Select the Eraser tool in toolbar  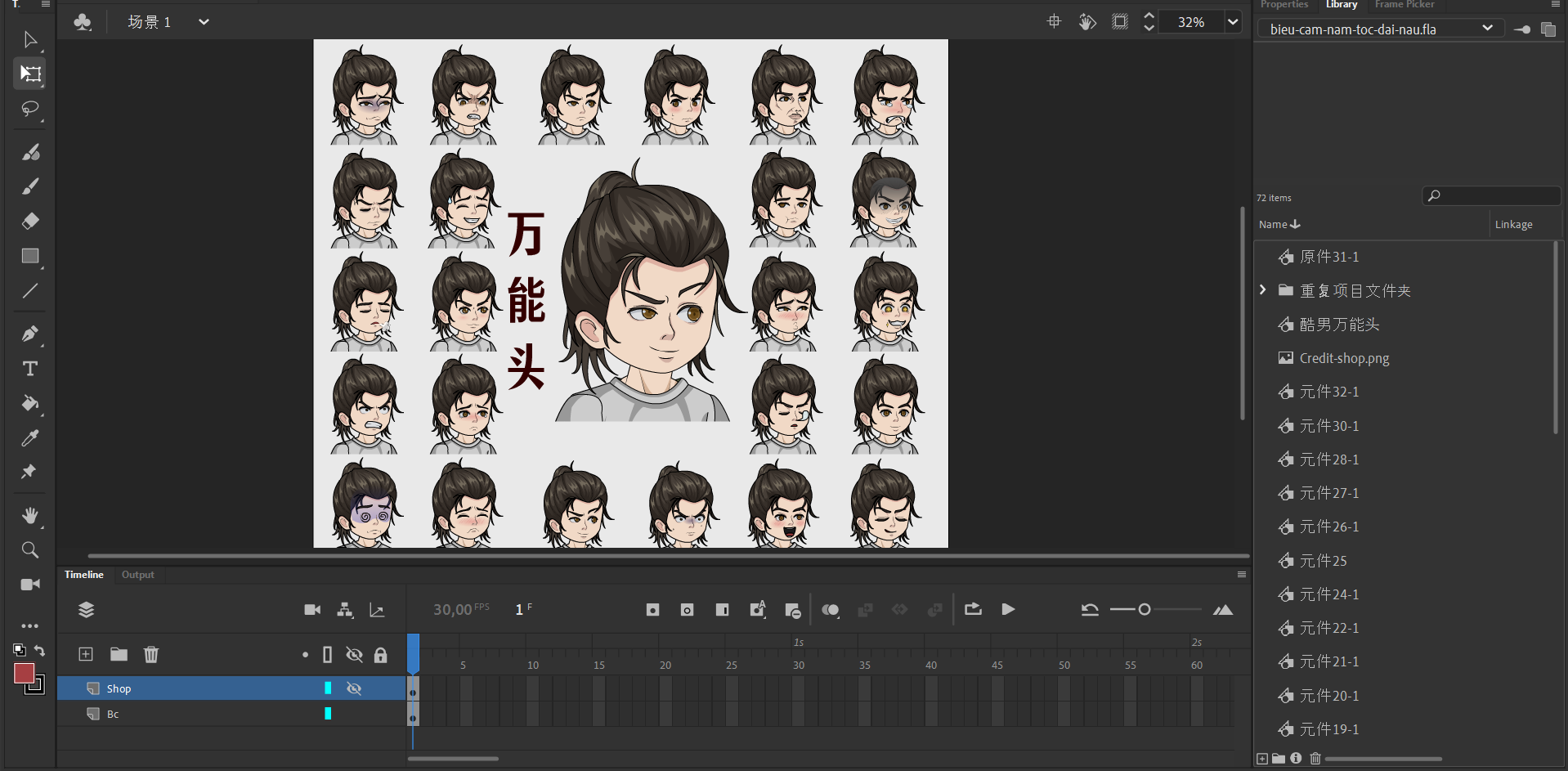[30, 222]
